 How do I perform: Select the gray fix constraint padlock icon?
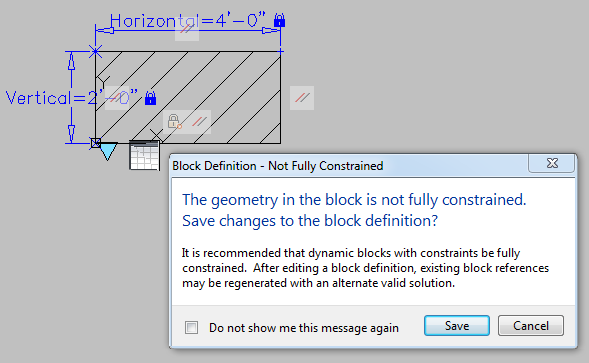click(x=174, y=121)
